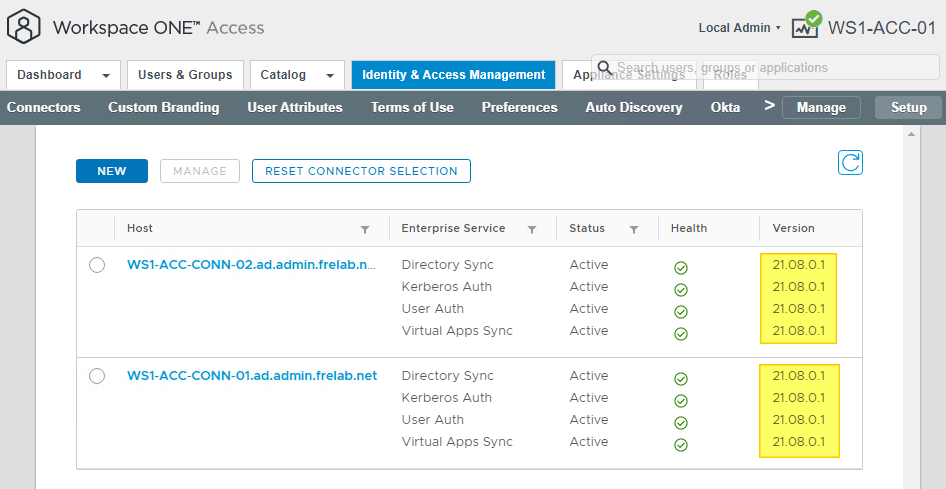Select the WS1-ACC-CONN-01 connector radio button

pyautogui.click(x=97, y=376)
